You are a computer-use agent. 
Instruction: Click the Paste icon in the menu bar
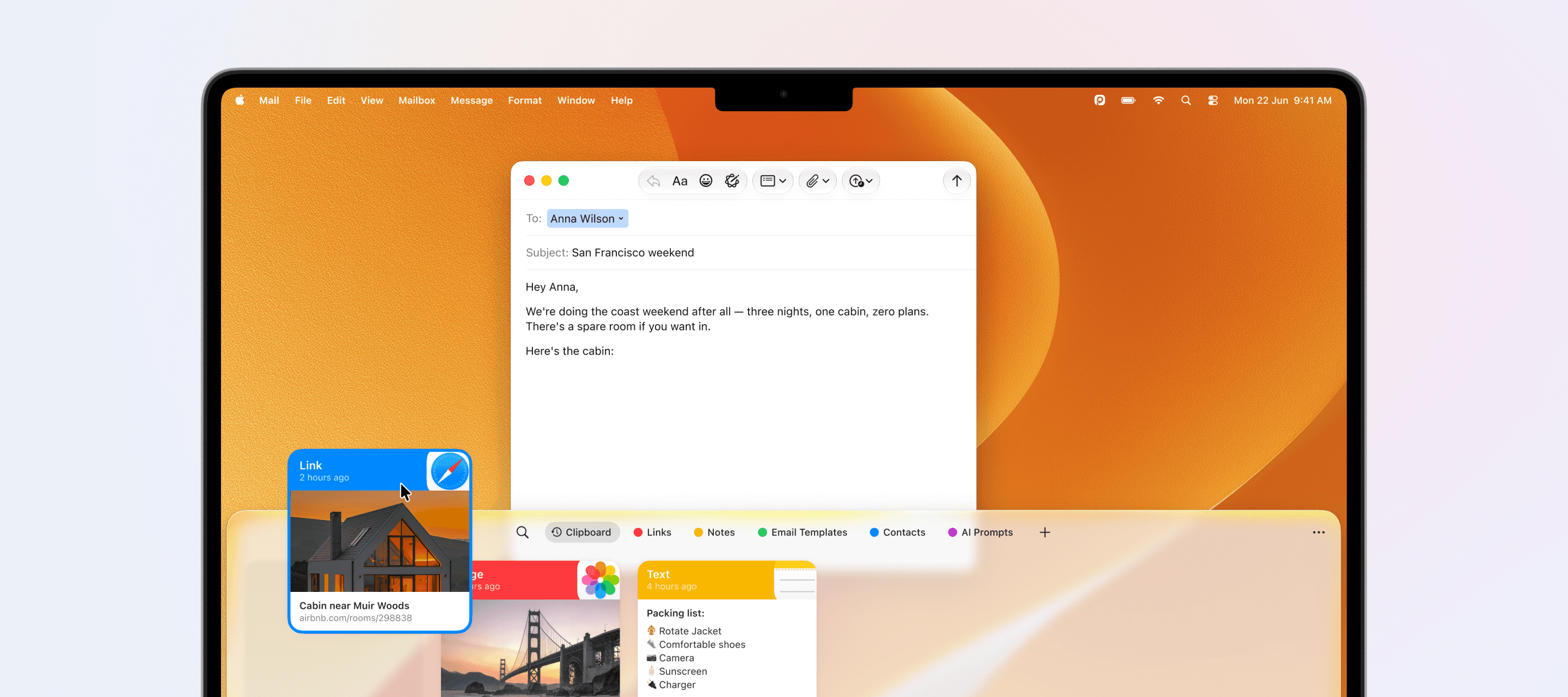pyautogui.click(x=1099, y=100)
